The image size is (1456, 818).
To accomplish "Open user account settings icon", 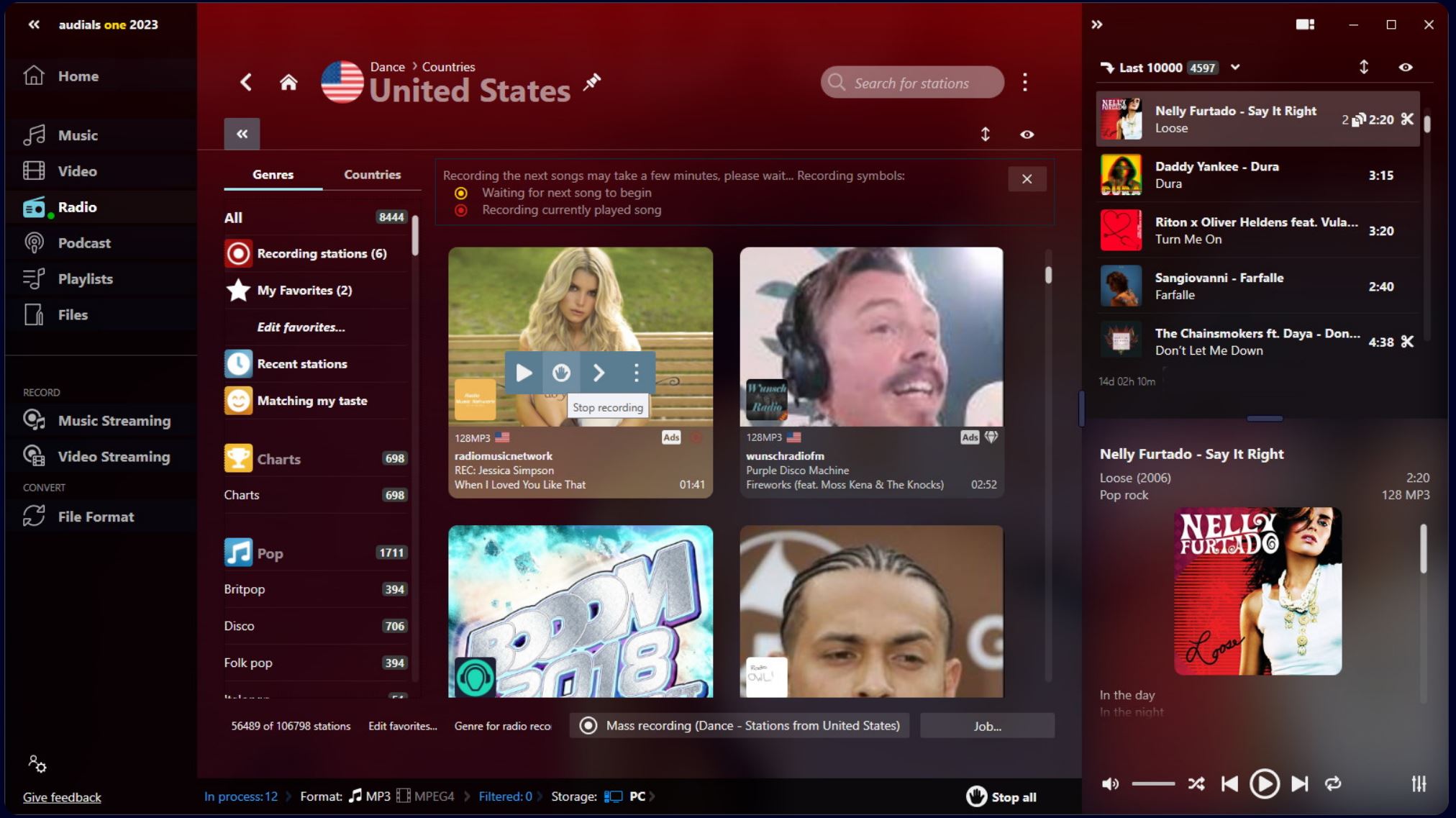I will (x=37, y=763).
